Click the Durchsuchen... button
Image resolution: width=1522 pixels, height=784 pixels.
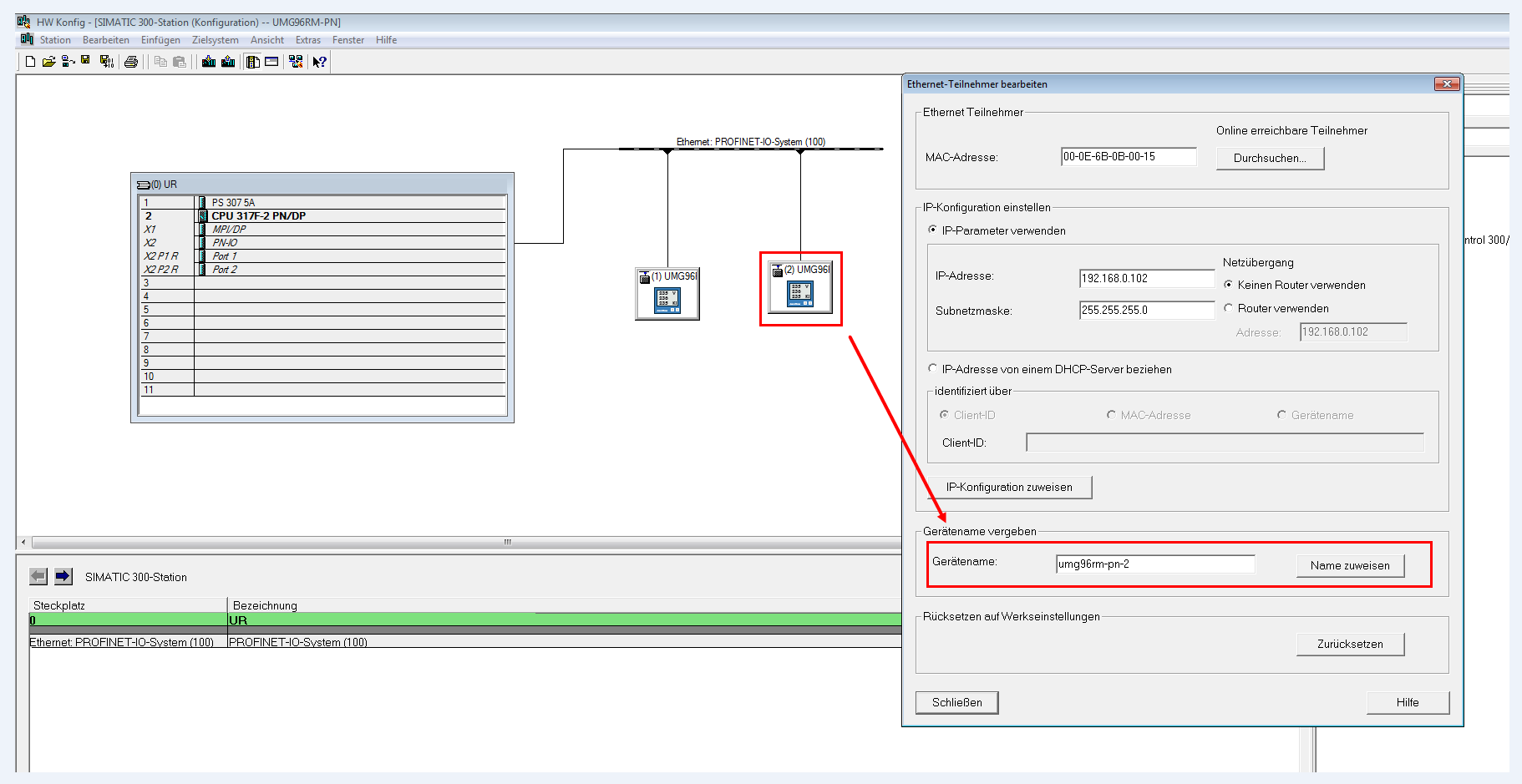pyautogui.click(x=1270, y=158)
